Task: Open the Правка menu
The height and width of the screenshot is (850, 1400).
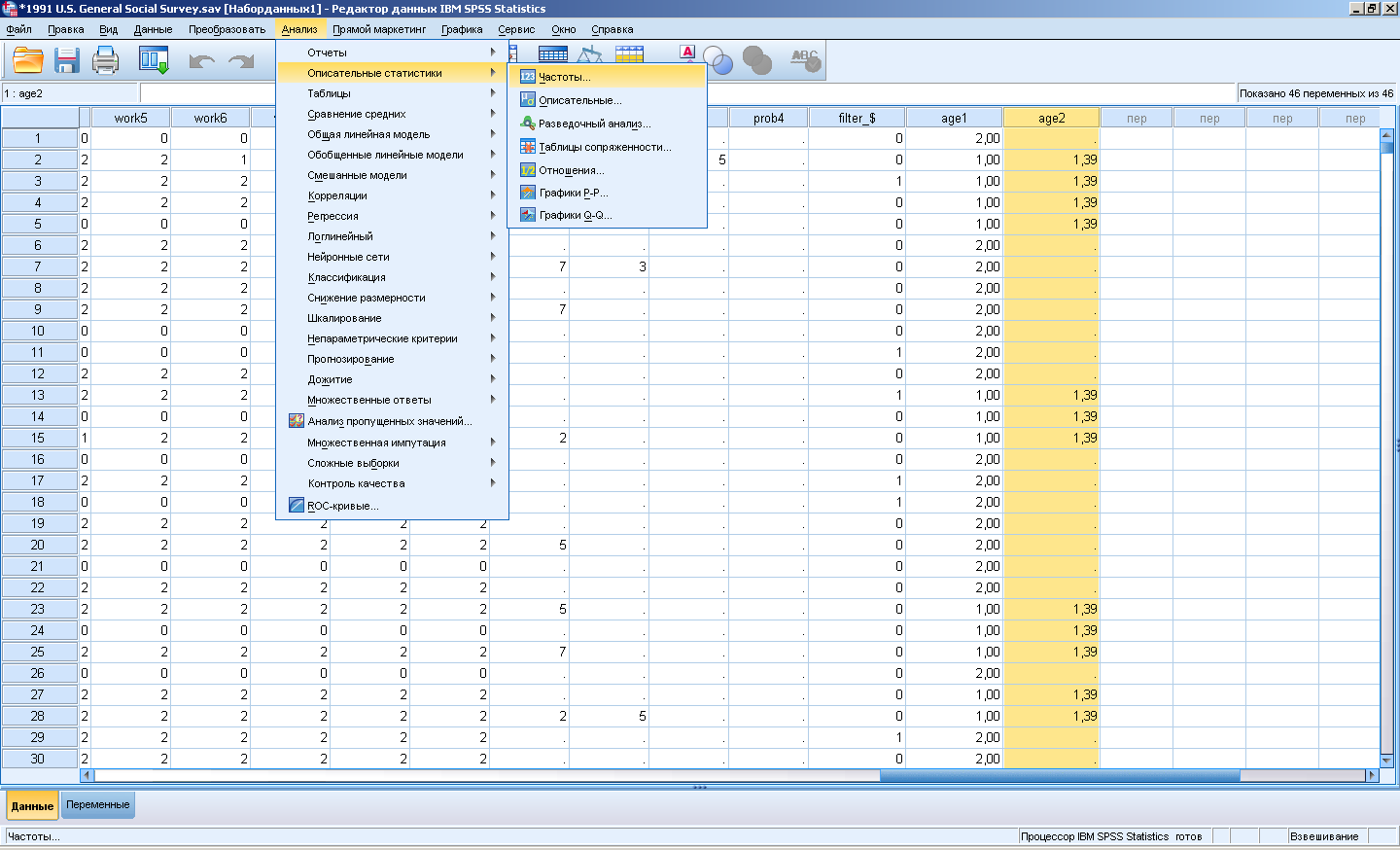Action: (x=65, y=29)
